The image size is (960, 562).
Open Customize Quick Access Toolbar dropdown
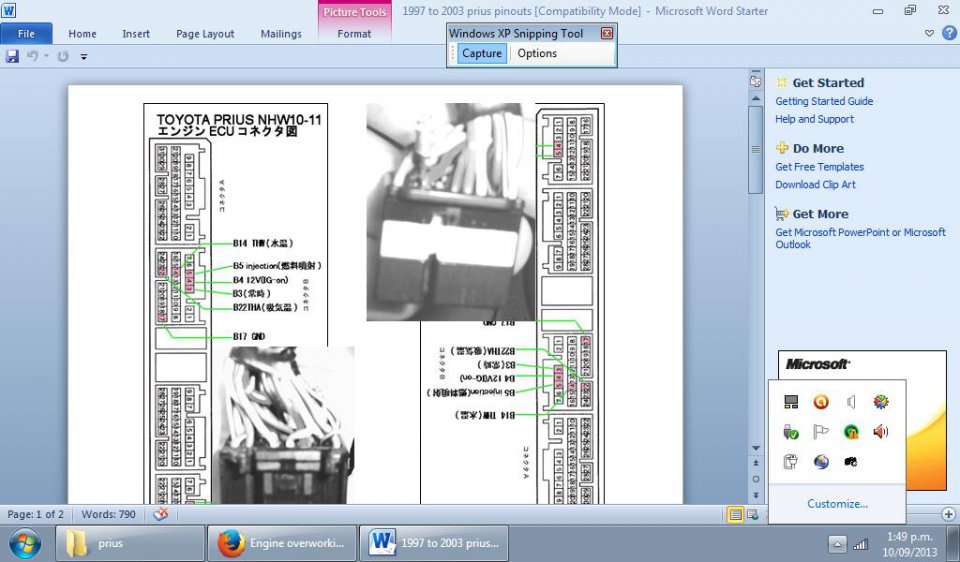coord(84,57)
